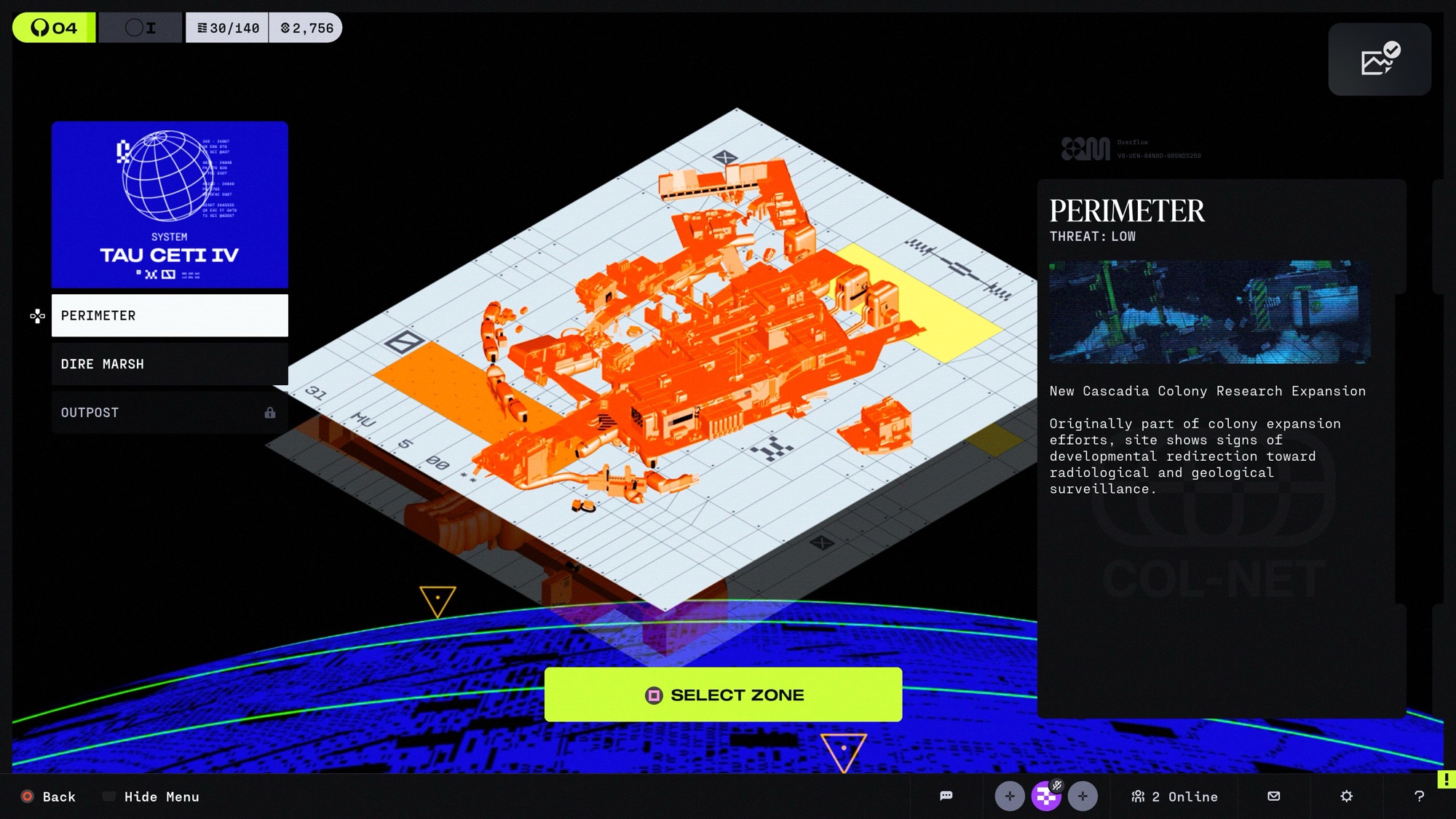Open the 2 Online friends list
Image resolution: width=1456 pixels, height=819 pixels.
pyautogui.click(x=1174, y=796)
